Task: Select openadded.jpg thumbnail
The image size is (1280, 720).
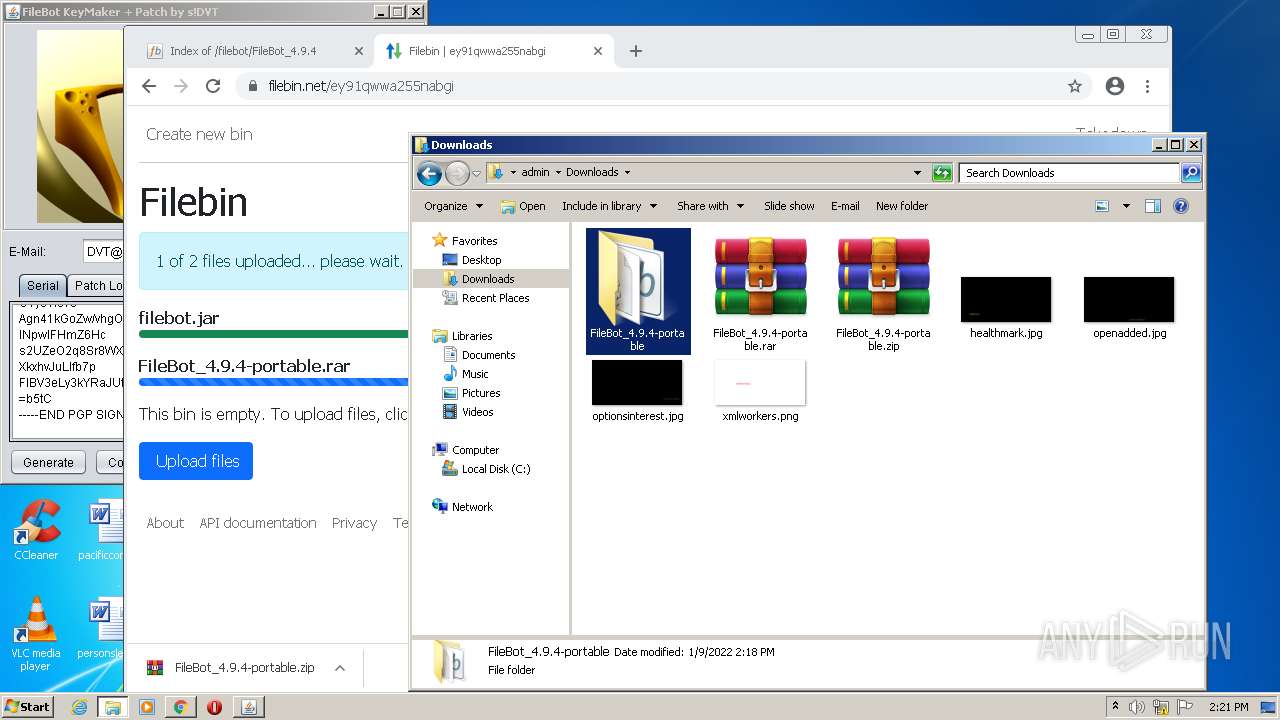Action: (1129, 299)
